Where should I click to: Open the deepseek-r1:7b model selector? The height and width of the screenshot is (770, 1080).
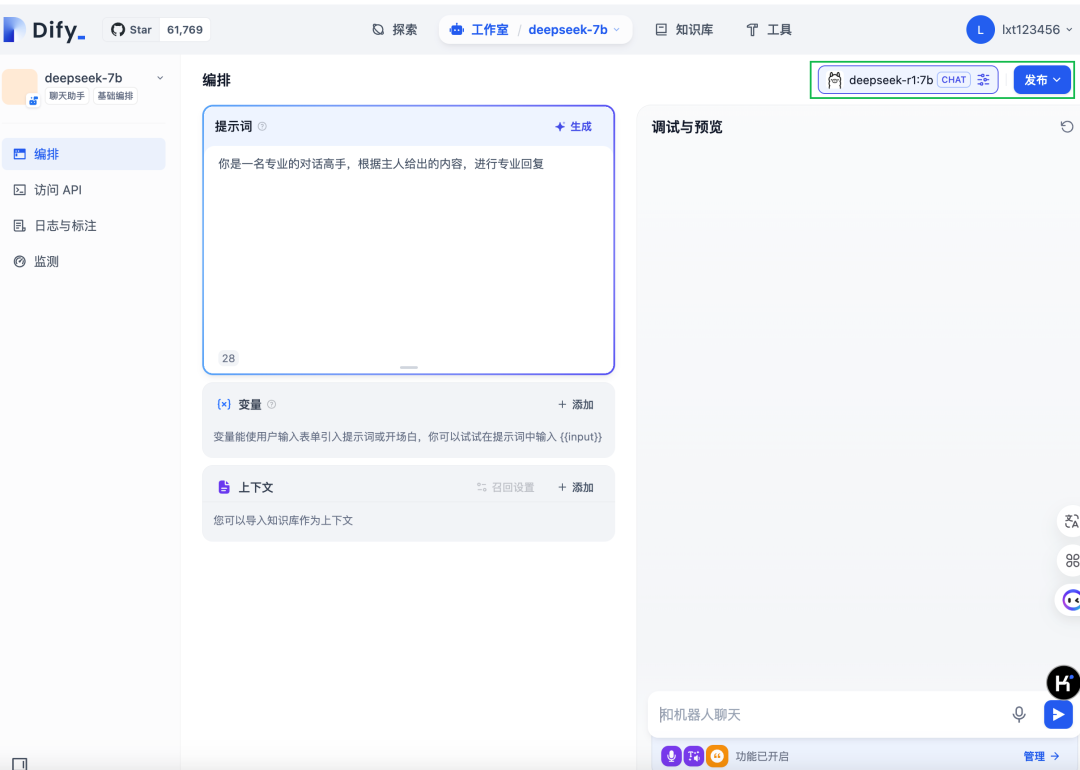[x=908, y=80]
